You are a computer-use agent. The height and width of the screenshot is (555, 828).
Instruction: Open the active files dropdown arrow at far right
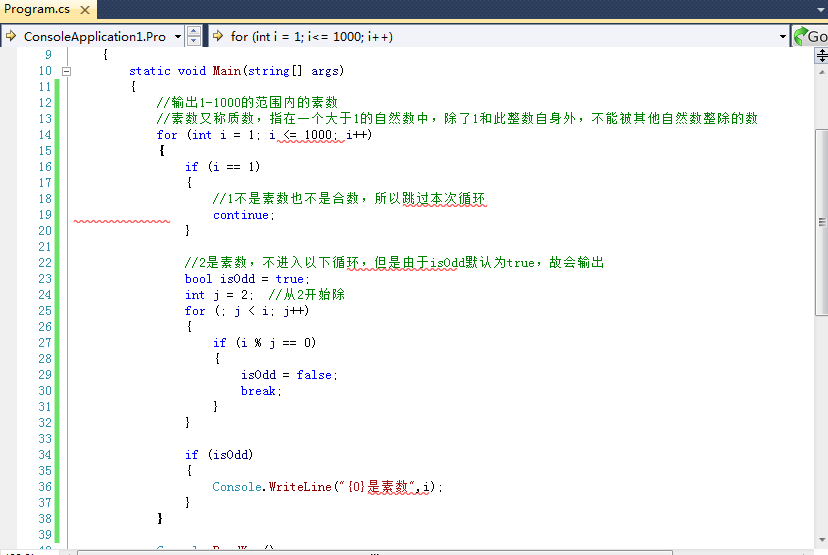coord(821,9)
